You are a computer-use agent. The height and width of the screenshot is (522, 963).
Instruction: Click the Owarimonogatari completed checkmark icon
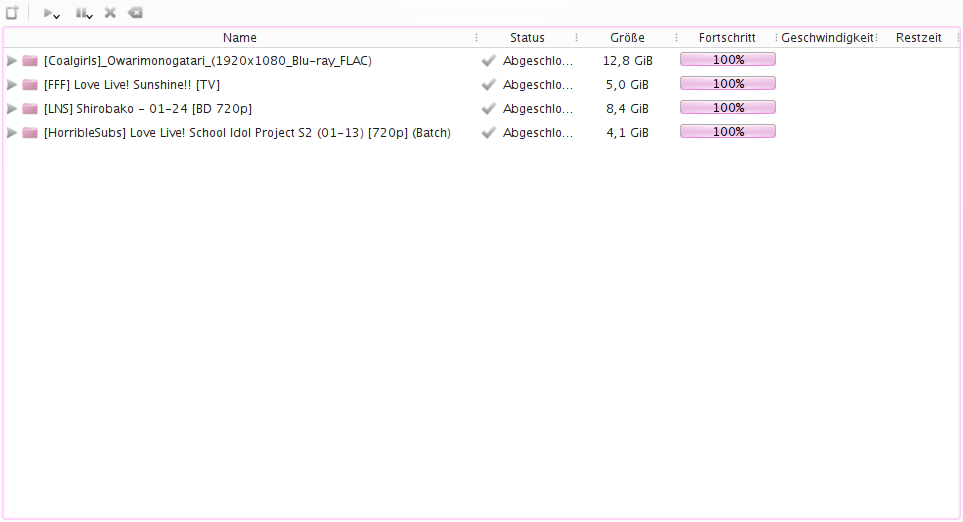tap(488, 61)
